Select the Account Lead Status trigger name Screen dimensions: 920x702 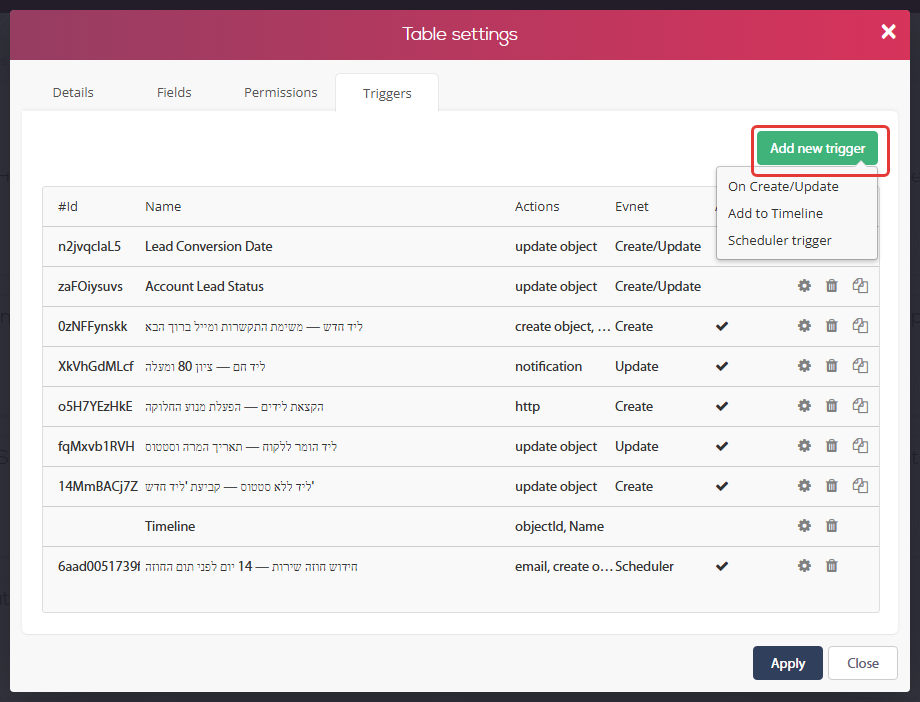pos(204,286)
